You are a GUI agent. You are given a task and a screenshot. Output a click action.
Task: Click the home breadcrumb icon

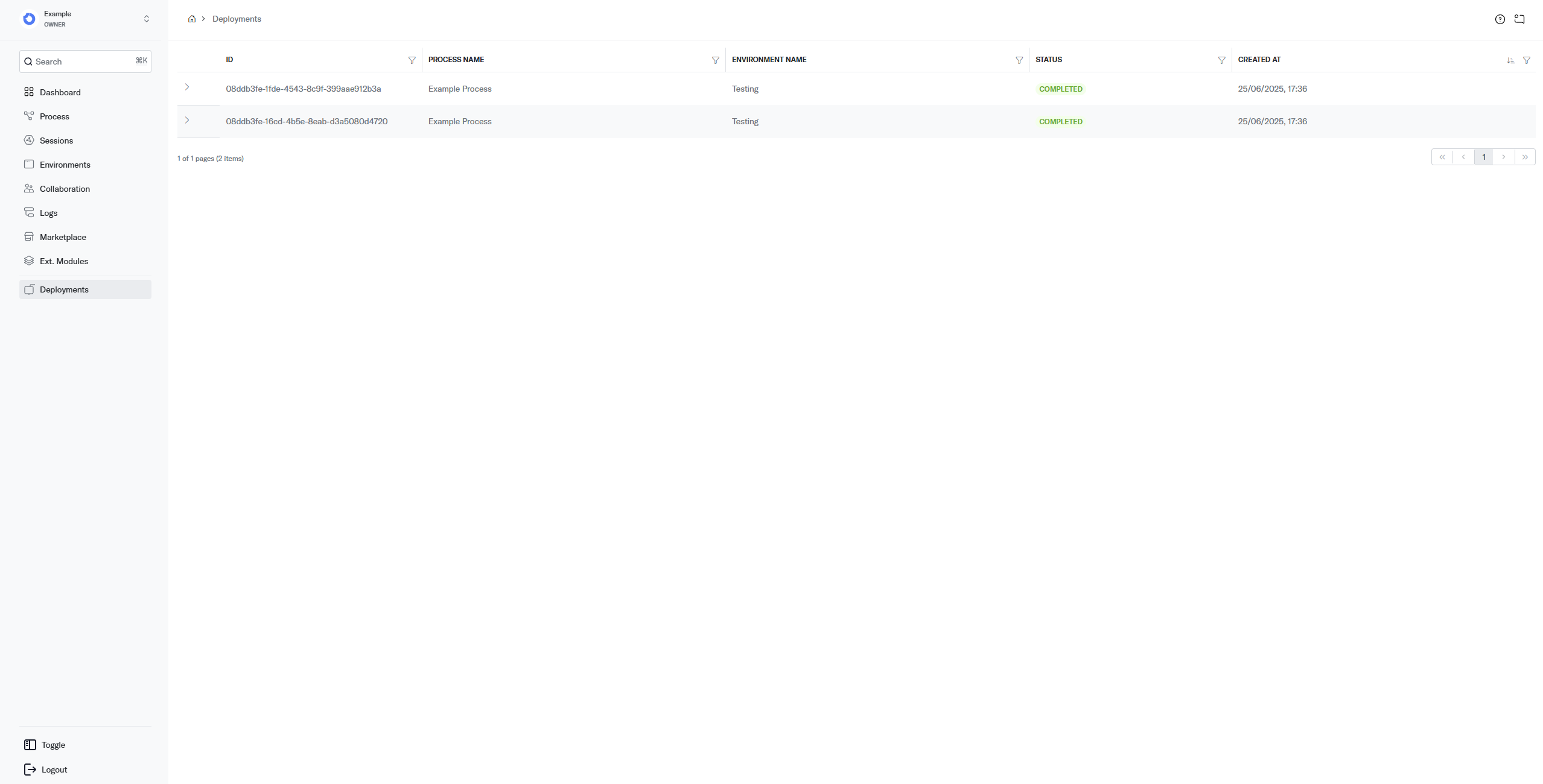coord(192,19)
